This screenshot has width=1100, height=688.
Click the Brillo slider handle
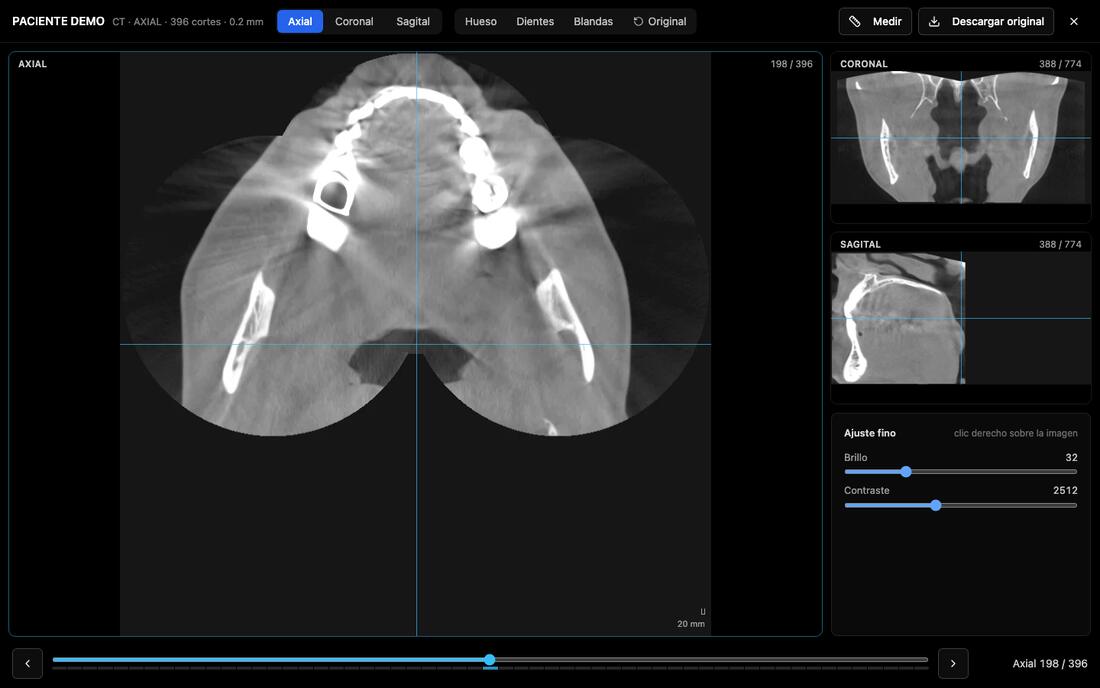[906, 472]
